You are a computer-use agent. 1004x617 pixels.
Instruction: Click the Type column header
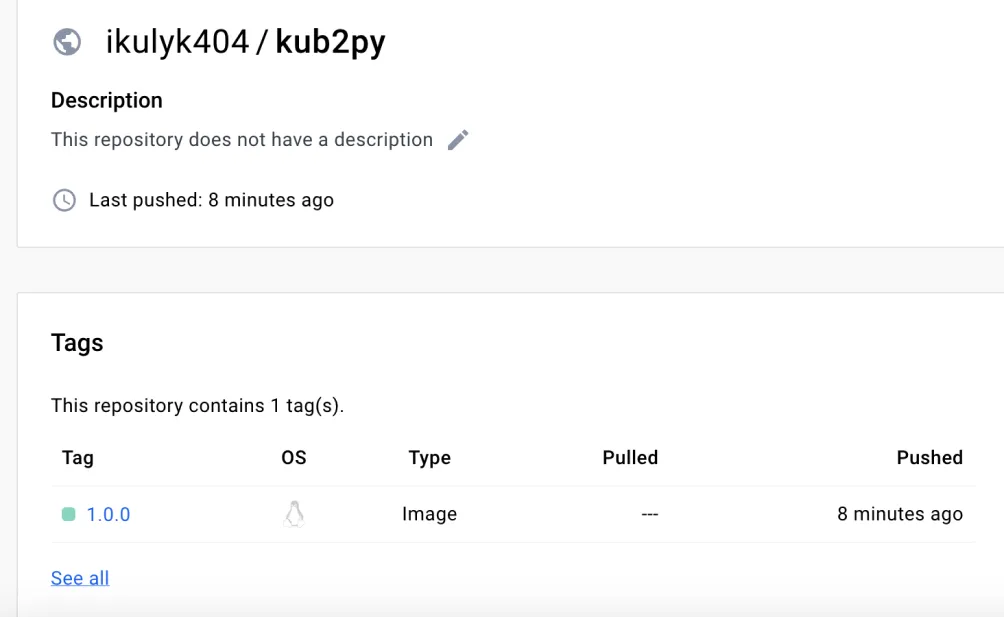pyautogui.click(x=429, y=457)
